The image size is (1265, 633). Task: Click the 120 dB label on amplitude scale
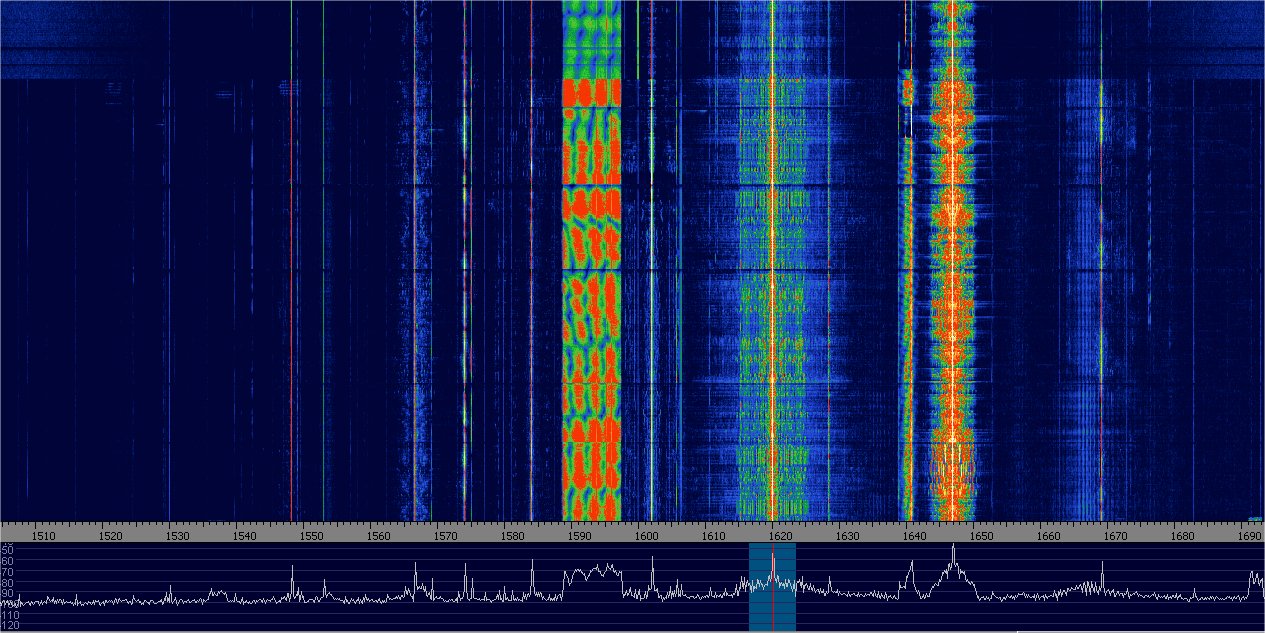8,626
